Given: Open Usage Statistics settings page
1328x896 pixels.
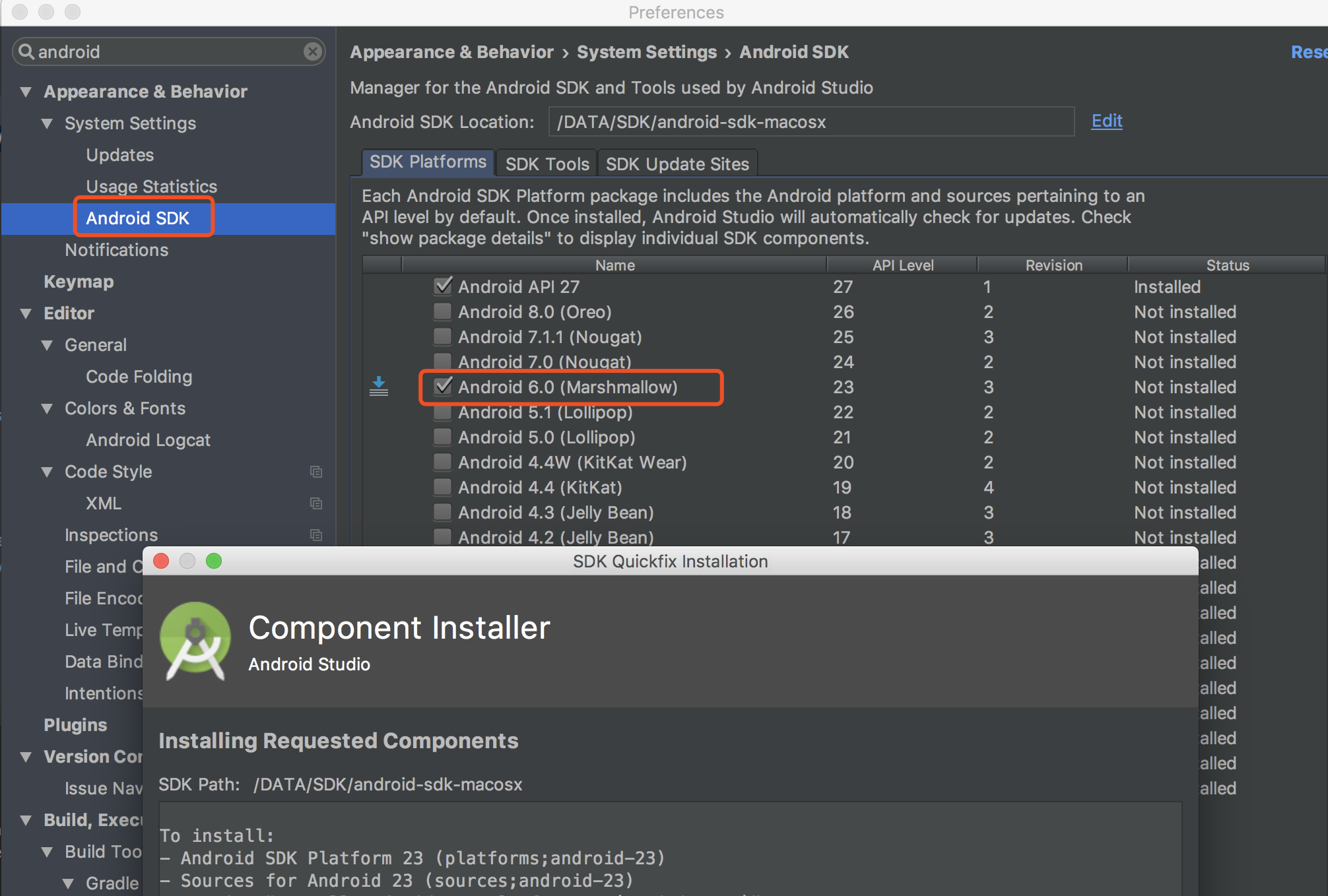Looking at the screenshot, I should click(151, 187).
